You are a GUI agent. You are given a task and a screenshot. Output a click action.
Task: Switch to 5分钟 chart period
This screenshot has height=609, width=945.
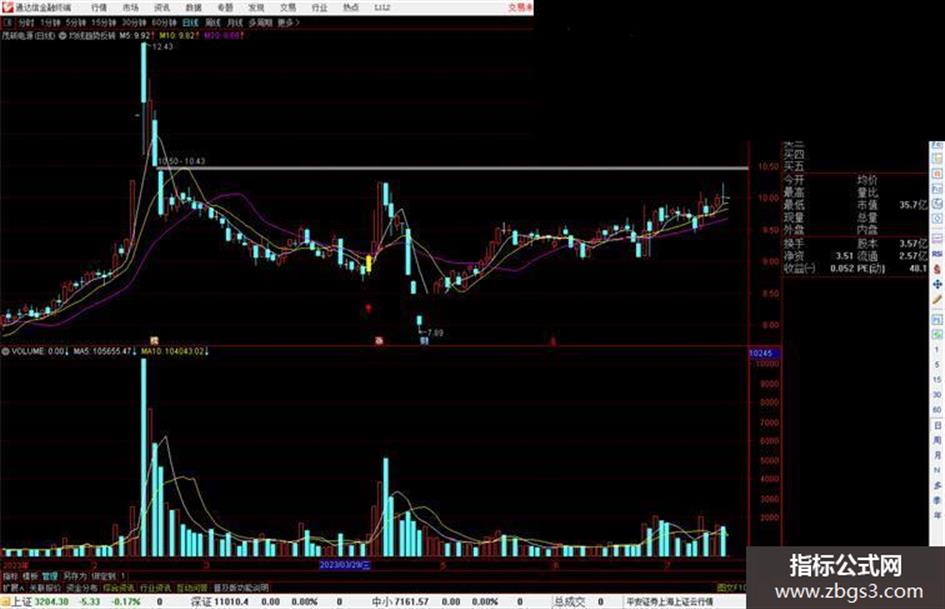[75, 22]
